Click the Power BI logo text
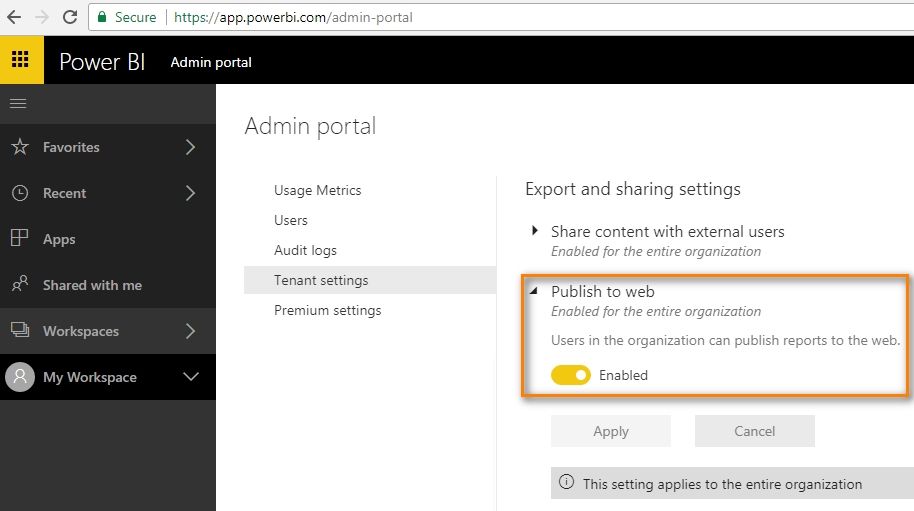Image resolution: width=914 pixels, height=511 pixels. 102,62
